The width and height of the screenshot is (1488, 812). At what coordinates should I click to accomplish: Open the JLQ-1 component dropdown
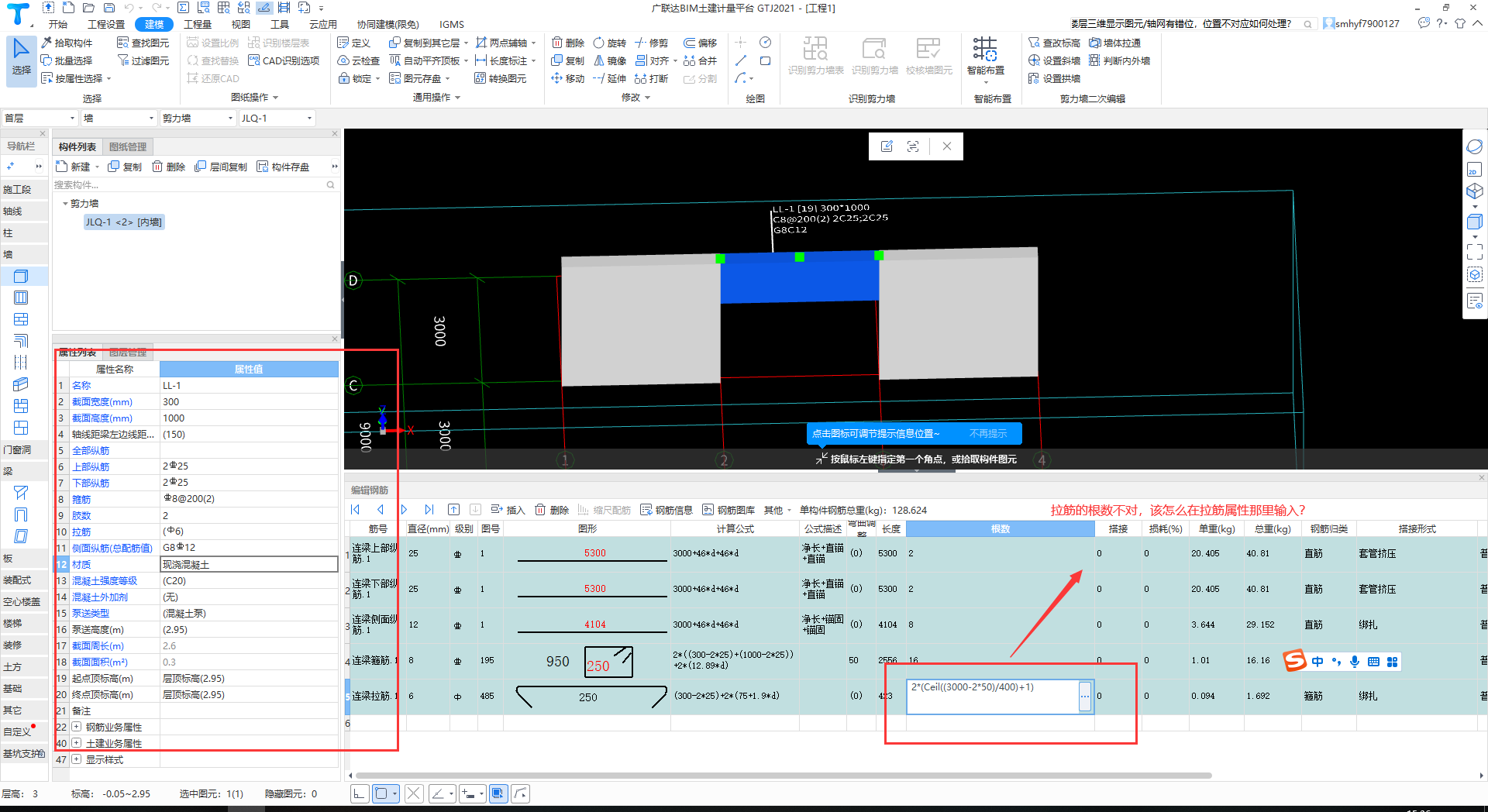(277, 118)
